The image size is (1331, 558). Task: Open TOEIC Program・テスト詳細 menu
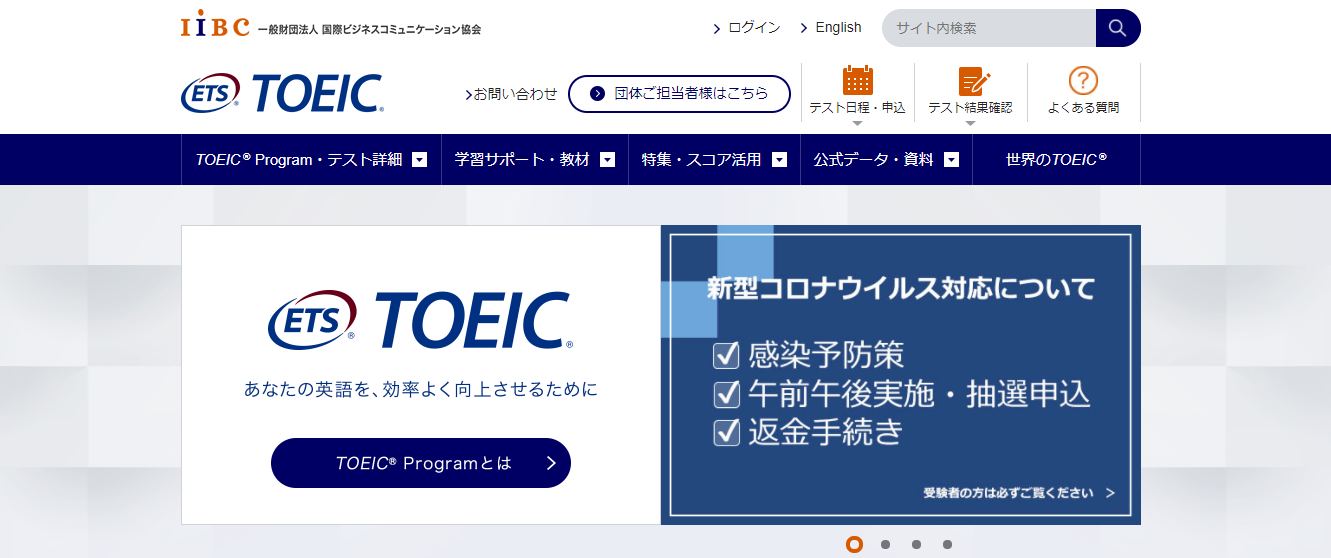311,159
